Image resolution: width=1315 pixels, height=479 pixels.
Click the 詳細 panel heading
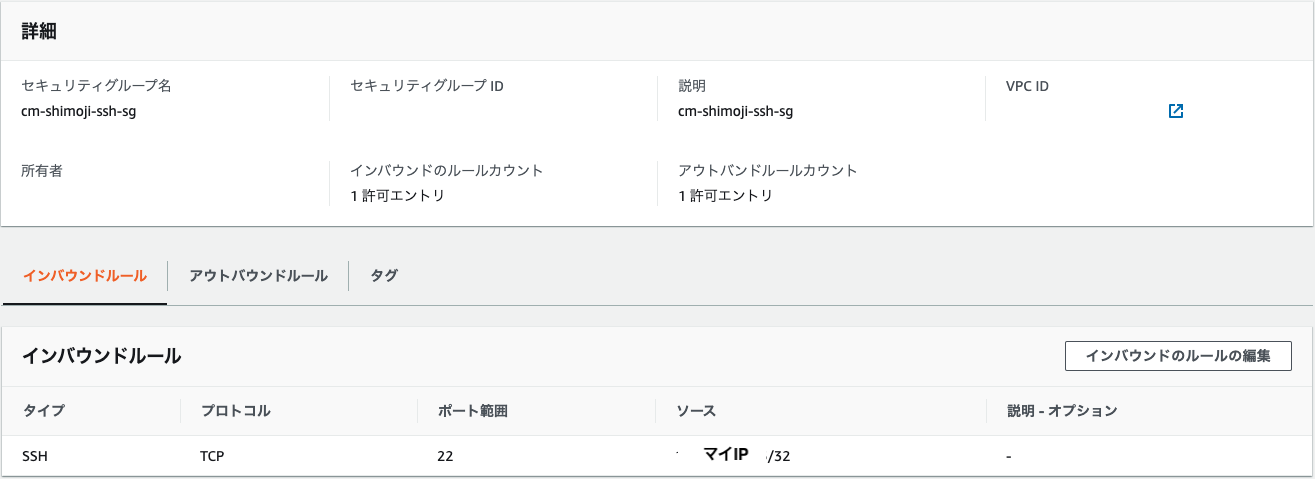(x=39, y=31)
